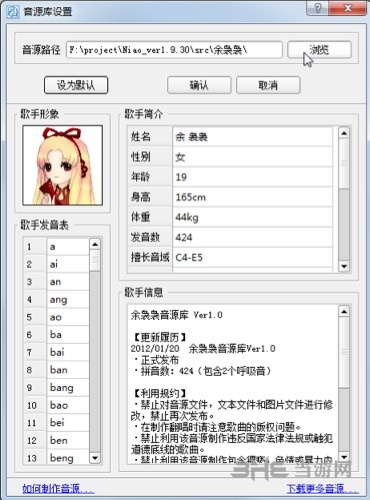Click the 音源路径 path input field
The width and height of the screenshot is (370, 500).
click(174, 50)
